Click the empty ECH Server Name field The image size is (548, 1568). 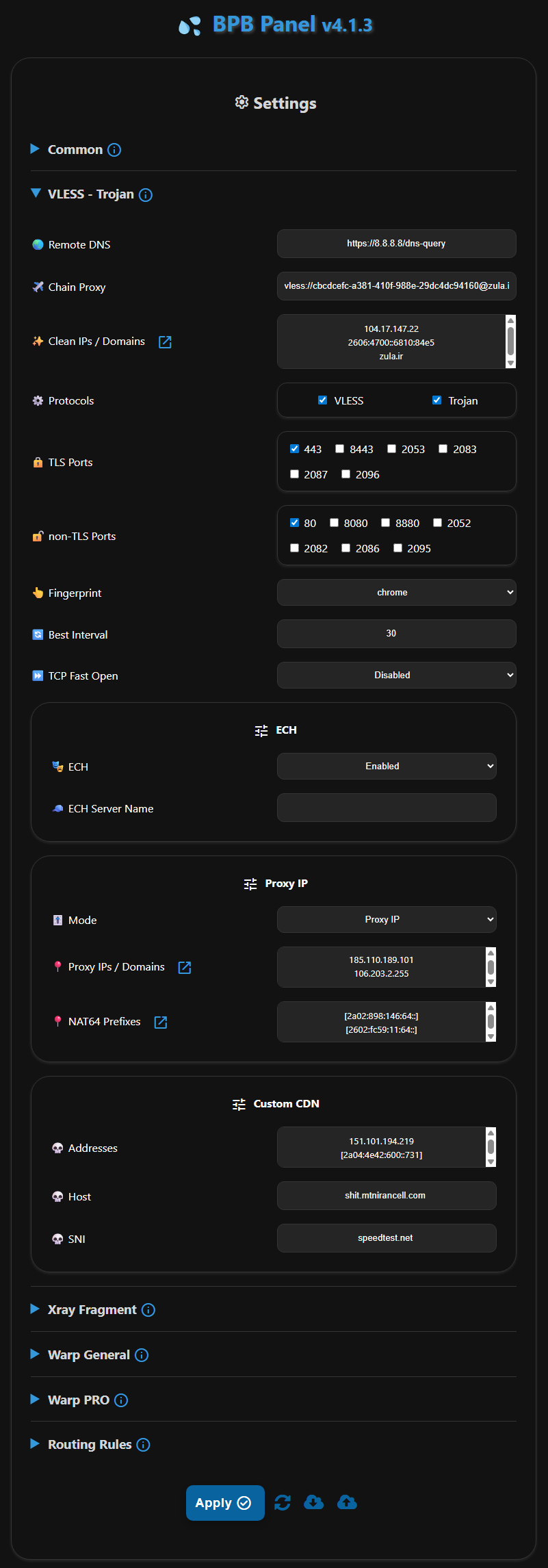click(387, 808)
